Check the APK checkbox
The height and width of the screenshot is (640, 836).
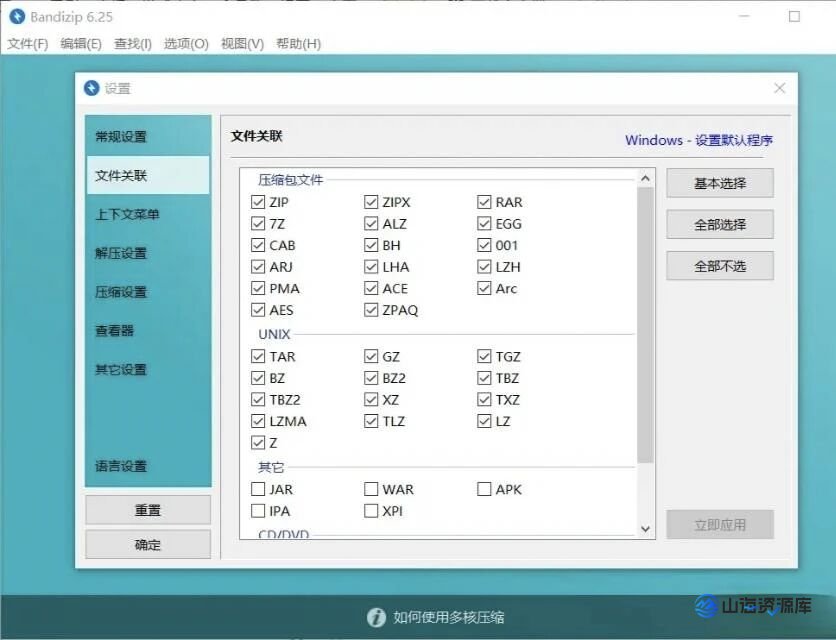coord(485,490)
